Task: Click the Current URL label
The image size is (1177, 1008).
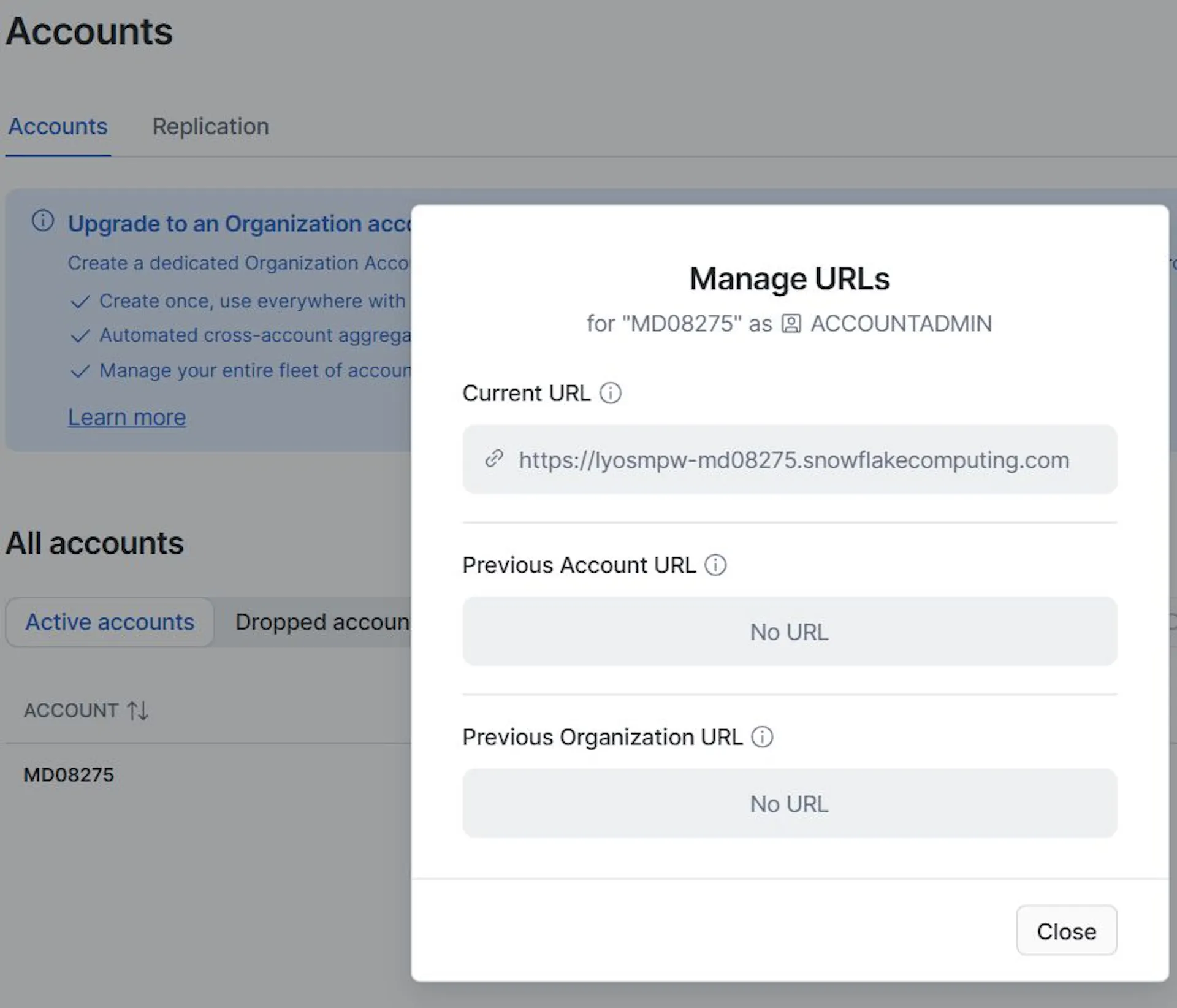Action: [527, 393]
